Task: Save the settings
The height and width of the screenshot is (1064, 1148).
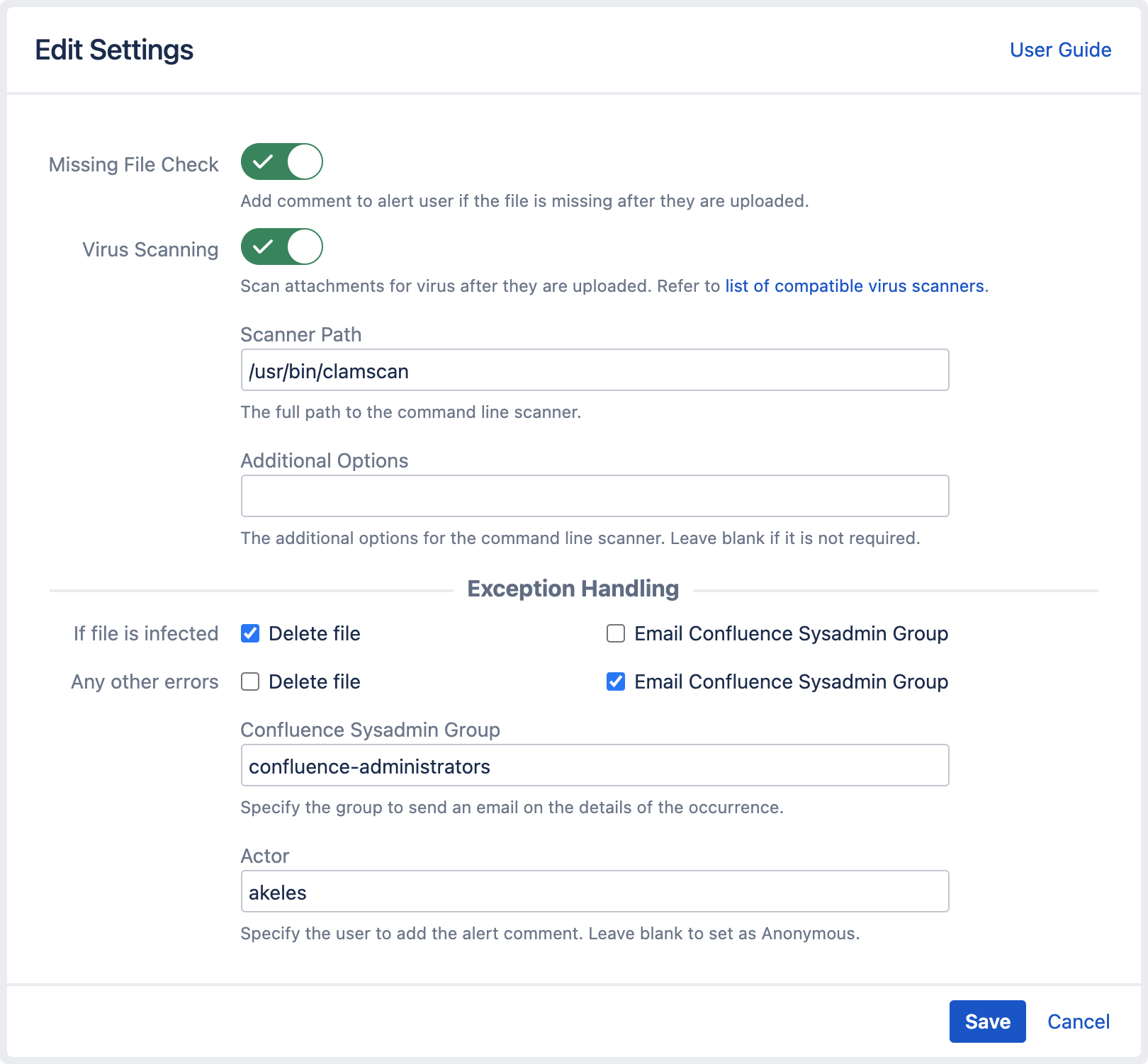Action: (987, 1021)
